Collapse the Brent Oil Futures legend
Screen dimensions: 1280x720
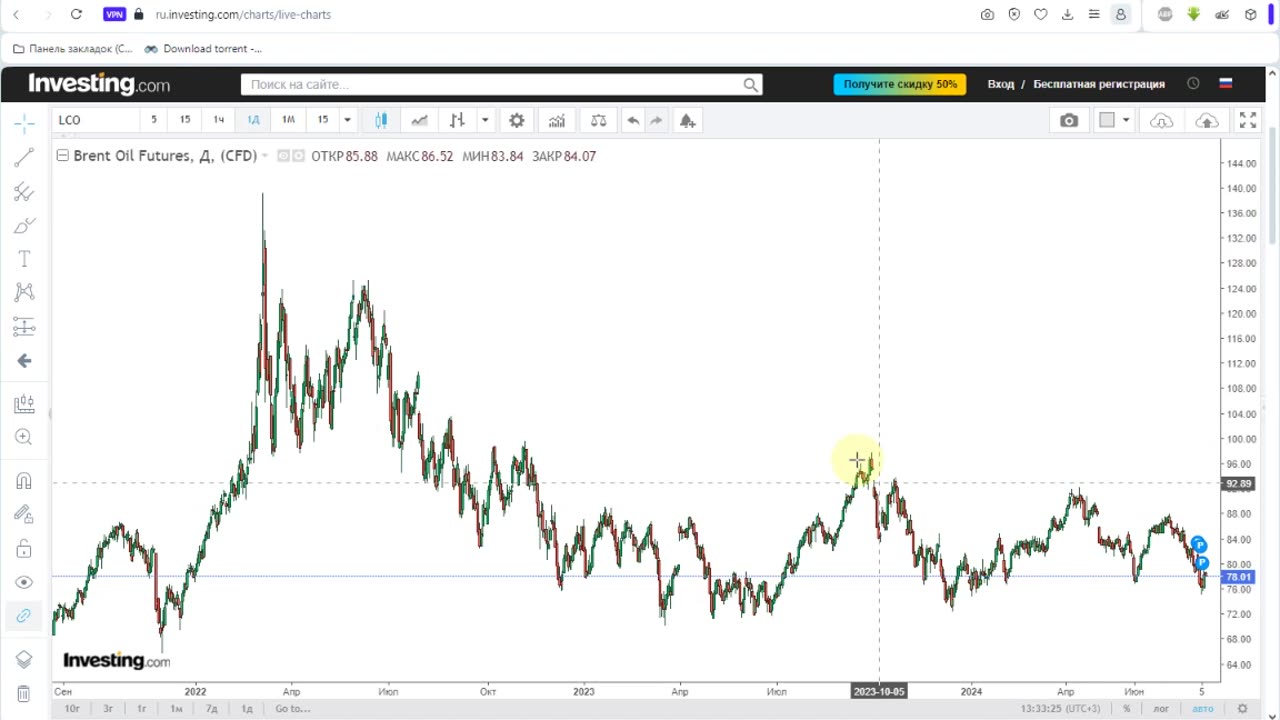(62, 155)
